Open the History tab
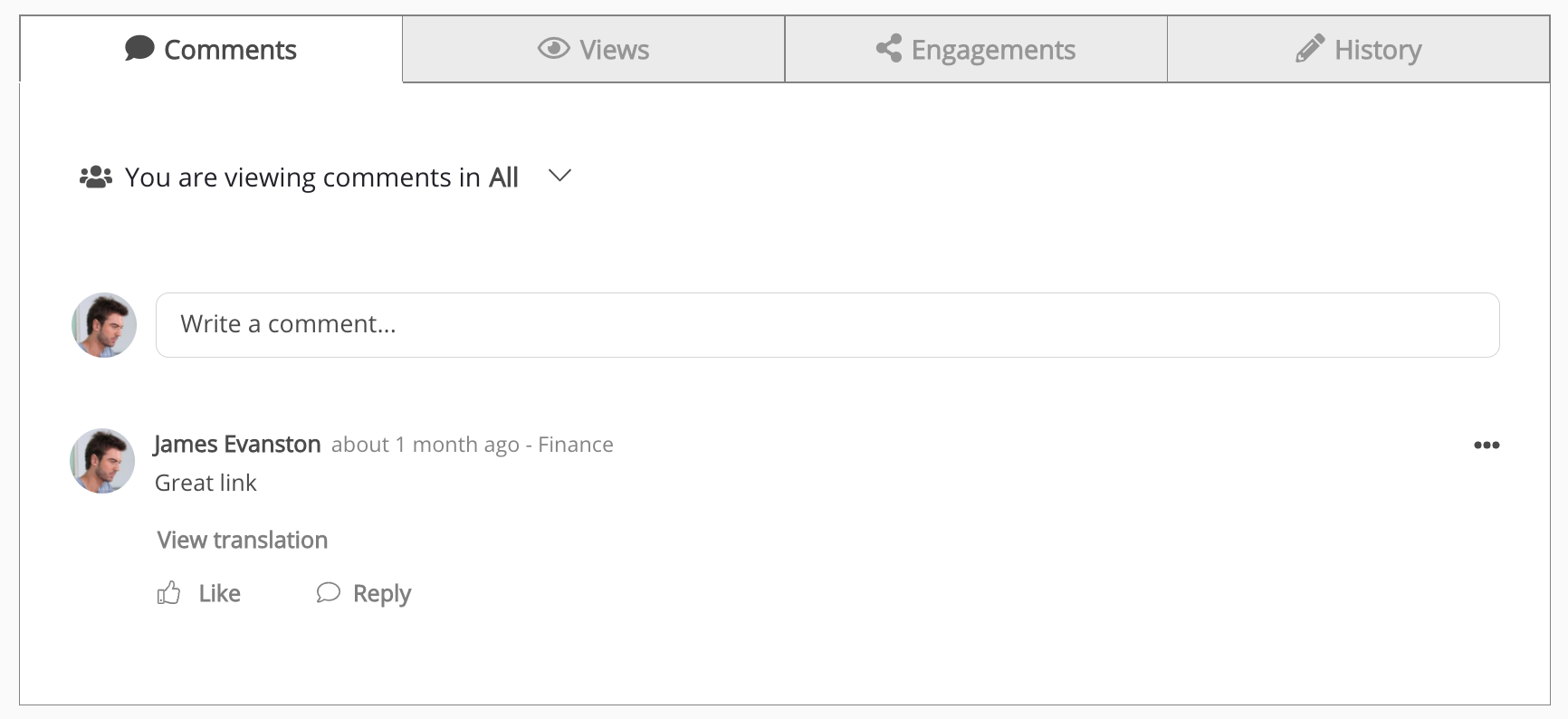The width and height of the screenshot is (1568, 719). click(1358, 50)
